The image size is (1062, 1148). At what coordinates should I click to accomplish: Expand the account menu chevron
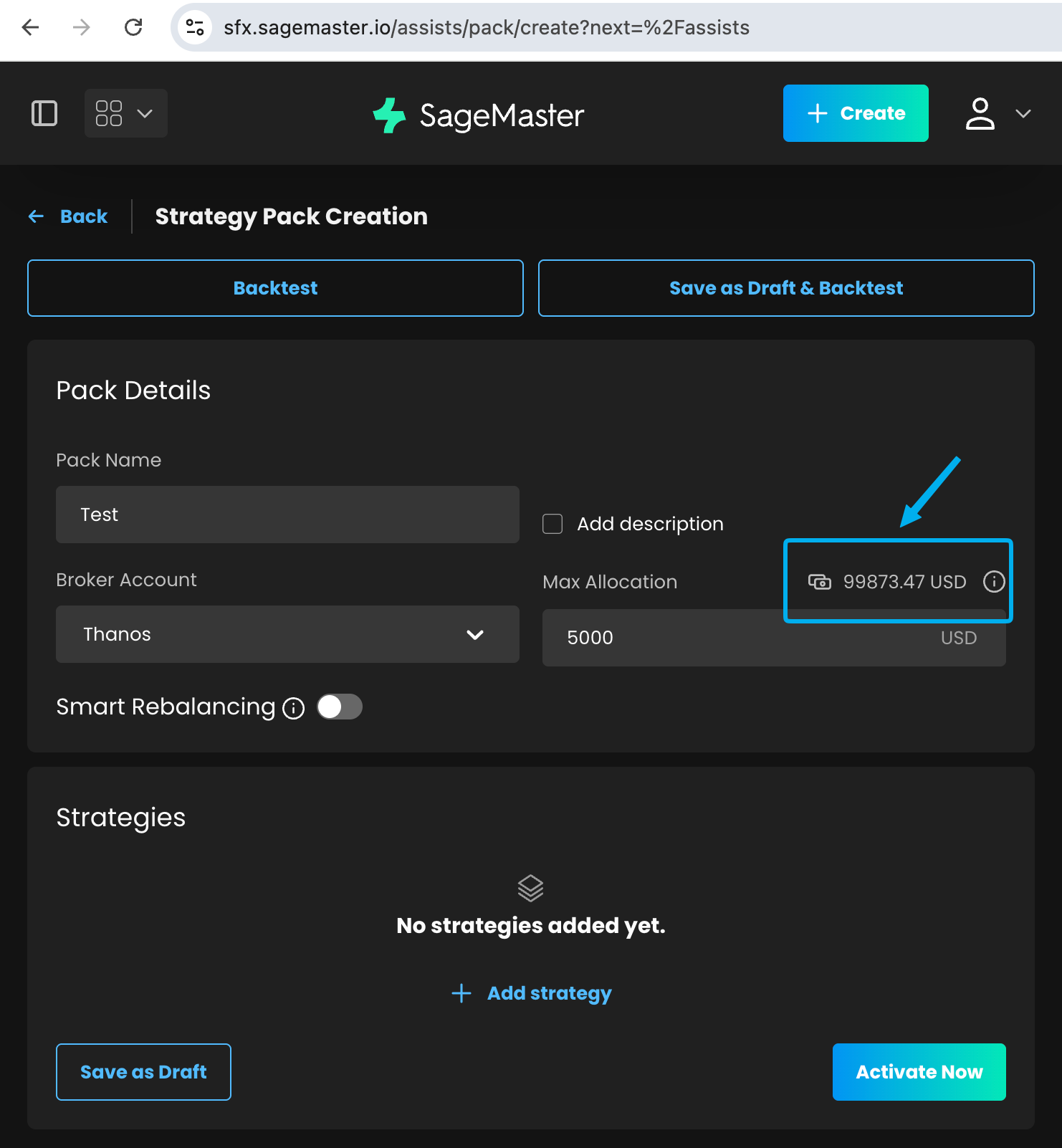point(1023,114)
